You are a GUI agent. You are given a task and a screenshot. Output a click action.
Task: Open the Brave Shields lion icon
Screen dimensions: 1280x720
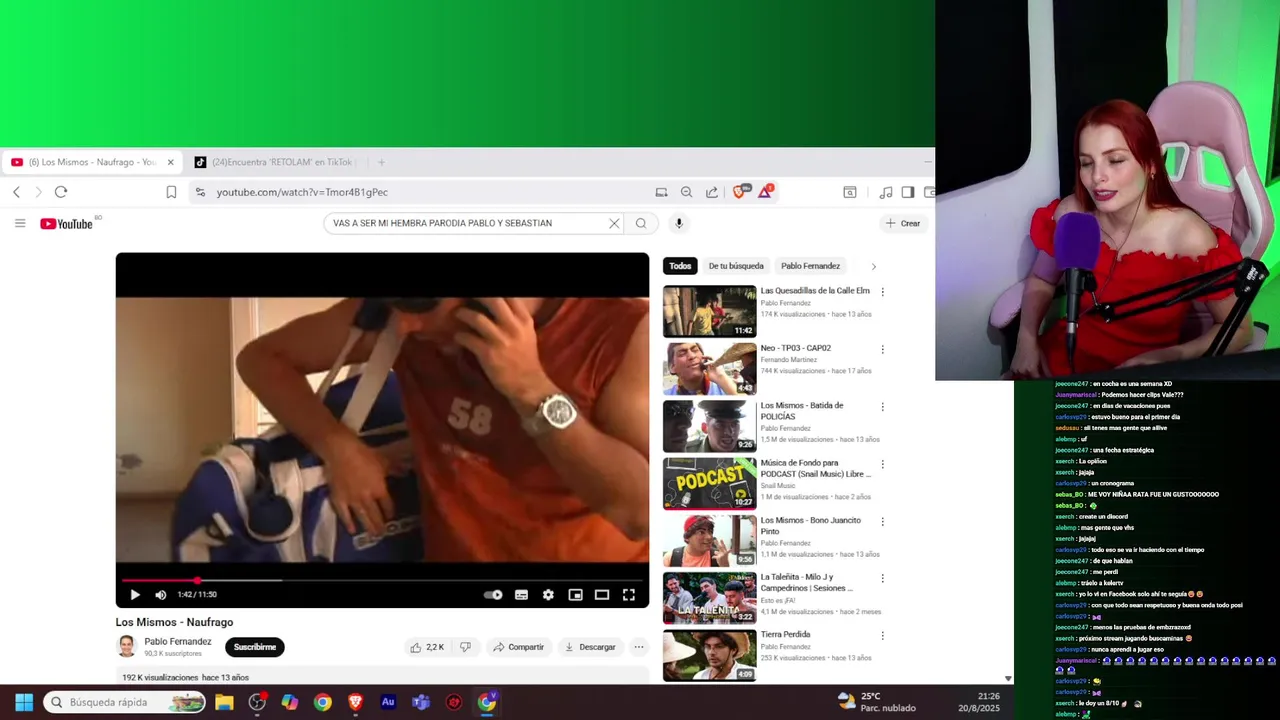(x=740, y=191)
